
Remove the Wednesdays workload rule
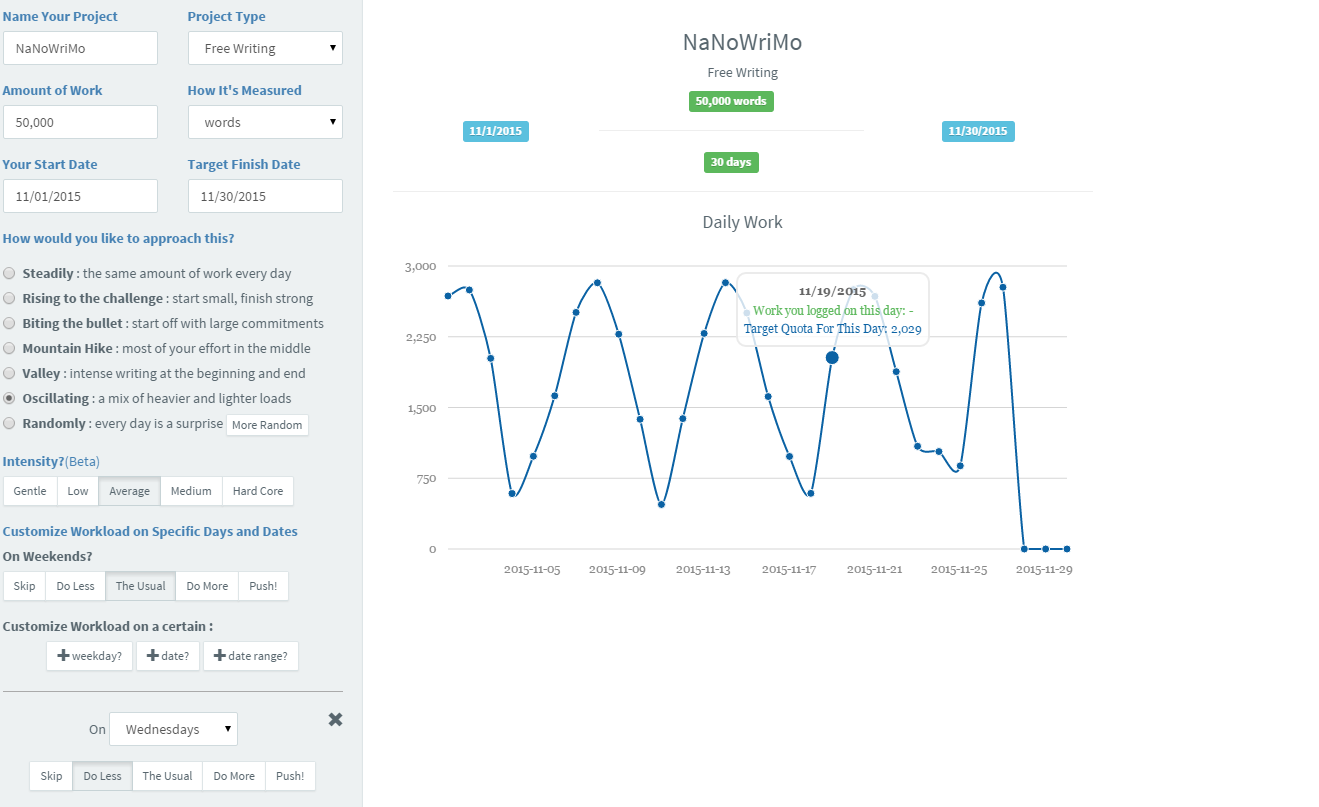[x=335, y=720]
